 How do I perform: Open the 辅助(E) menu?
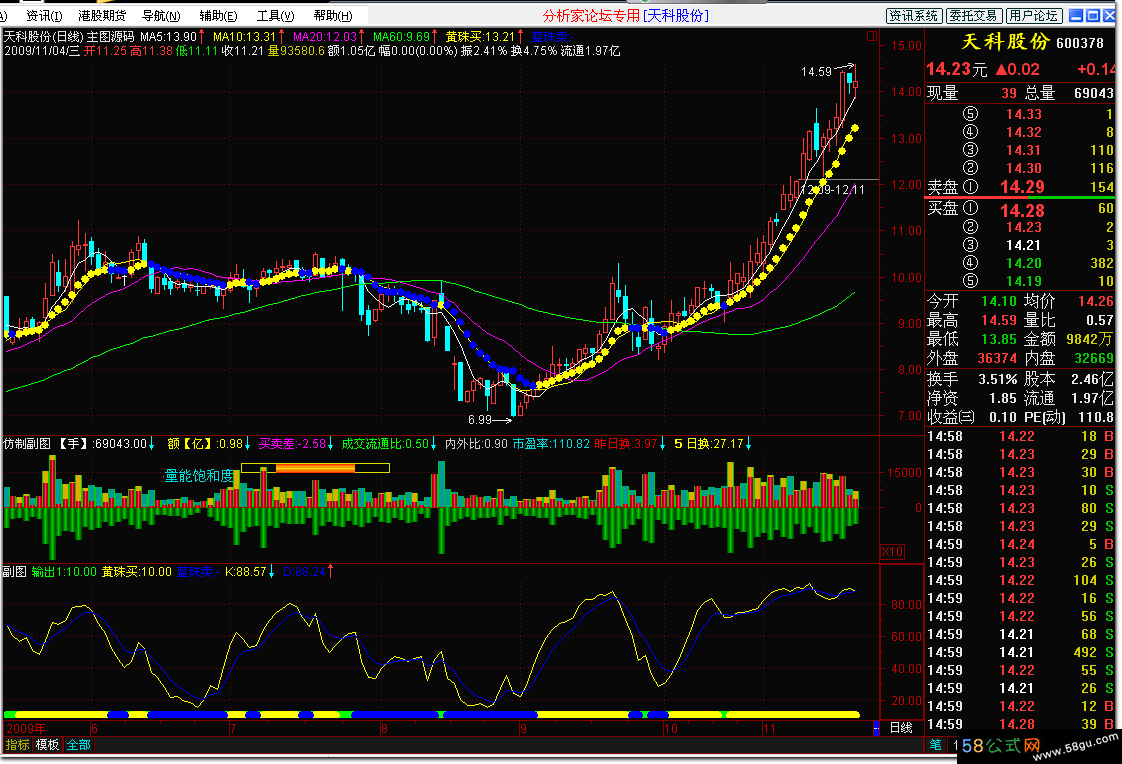(218, 15)
